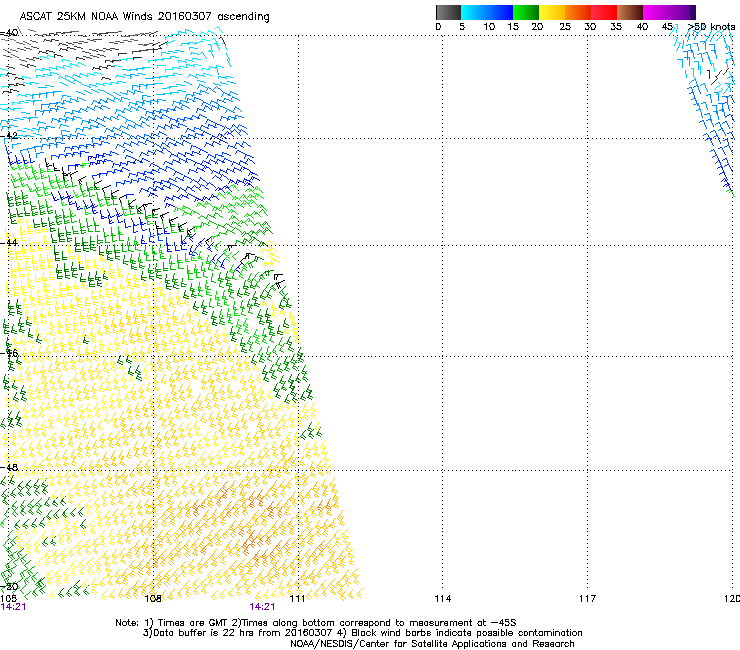
Task: Click the 111 longitude axis label
Action: (298, 599)
